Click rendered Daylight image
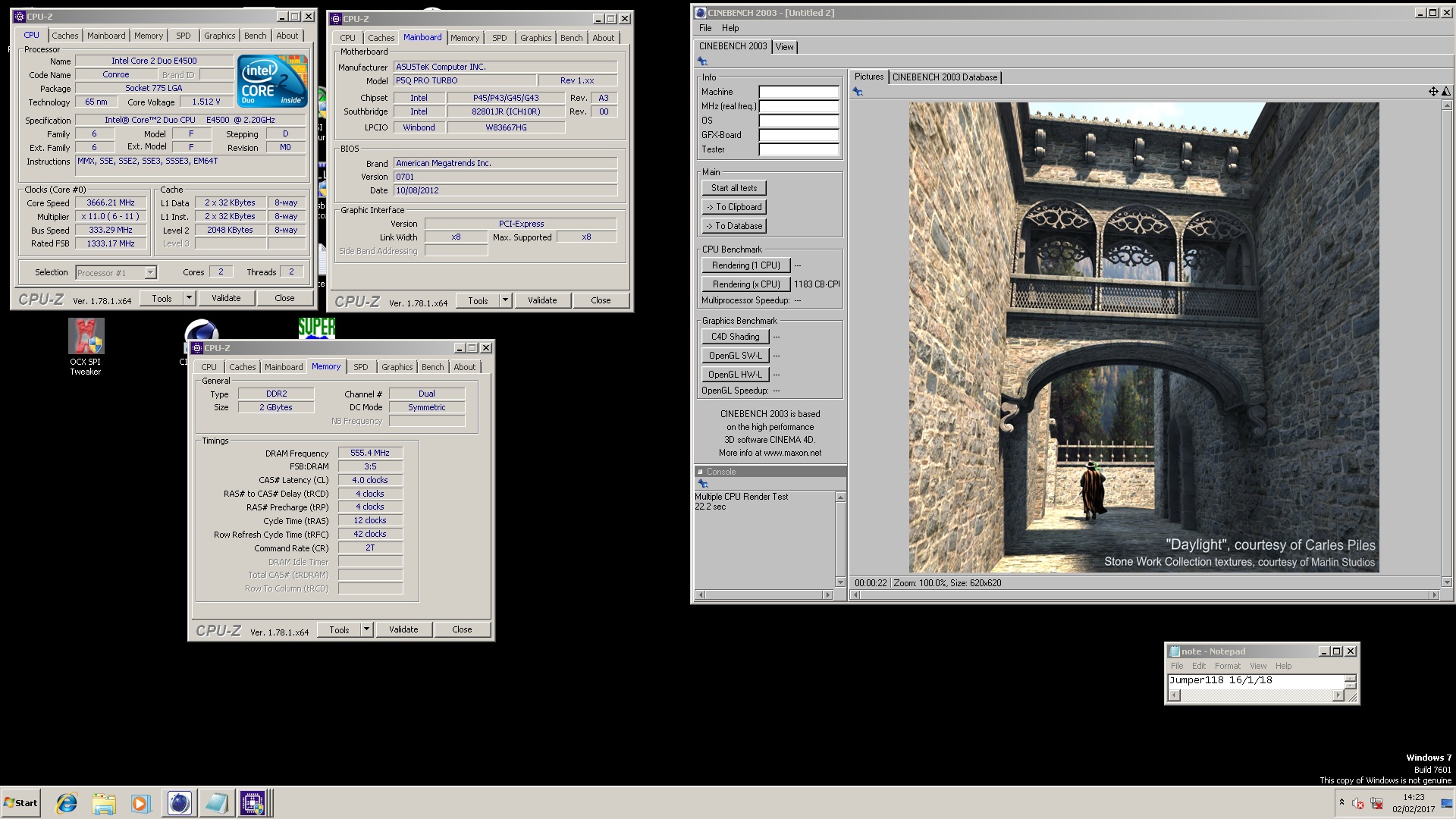This screenshot has height=819, width=1456. 1144,337
